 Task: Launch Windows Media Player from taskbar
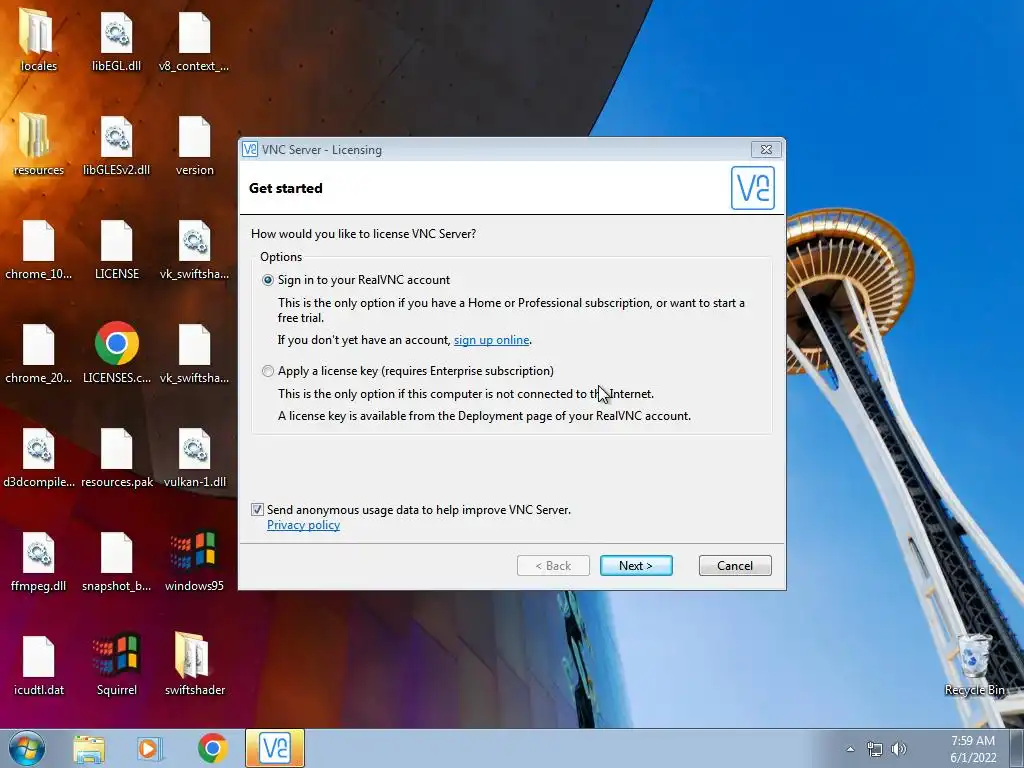(150, 749)
